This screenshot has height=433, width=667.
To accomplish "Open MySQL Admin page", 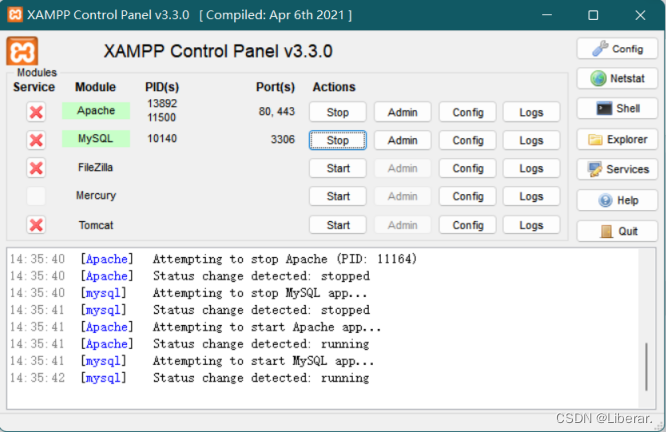I will [x=402, y=140].
